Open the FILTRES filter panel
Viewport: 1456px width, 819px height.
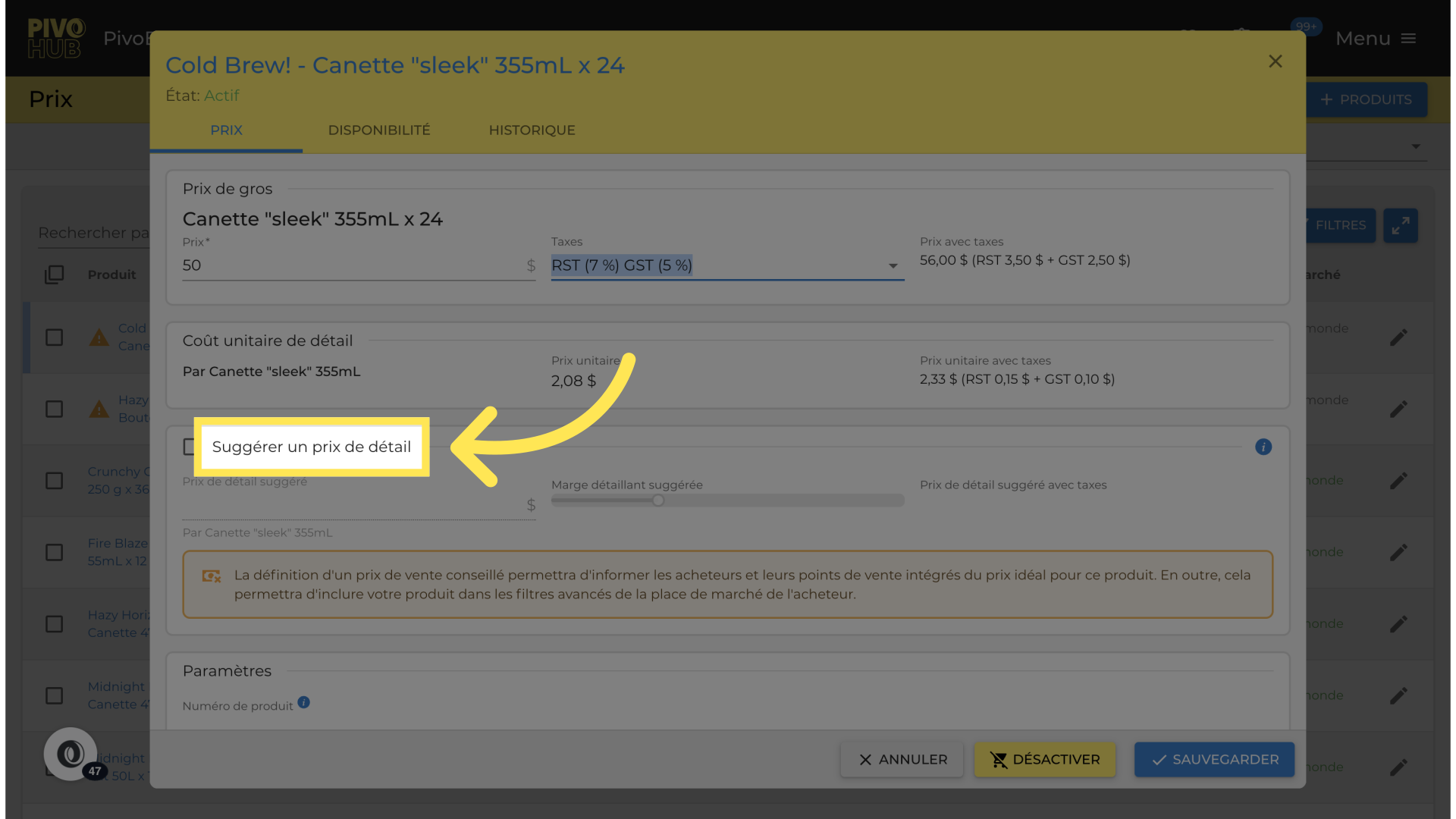(1339, 225)
